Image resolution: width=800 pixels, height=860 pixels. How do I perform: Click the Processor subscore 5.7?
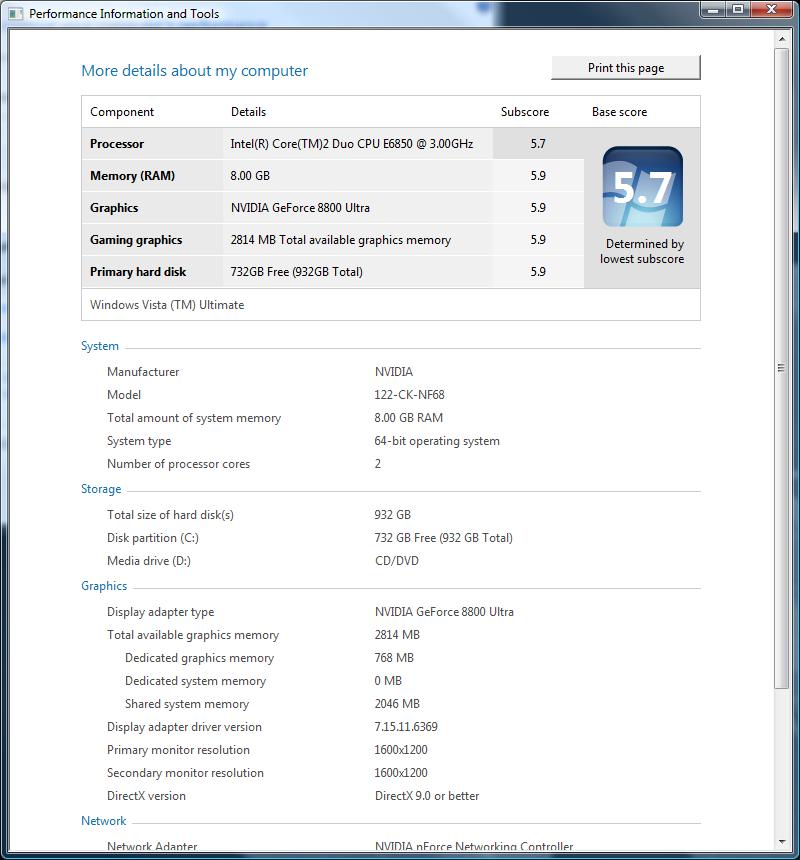538,144
